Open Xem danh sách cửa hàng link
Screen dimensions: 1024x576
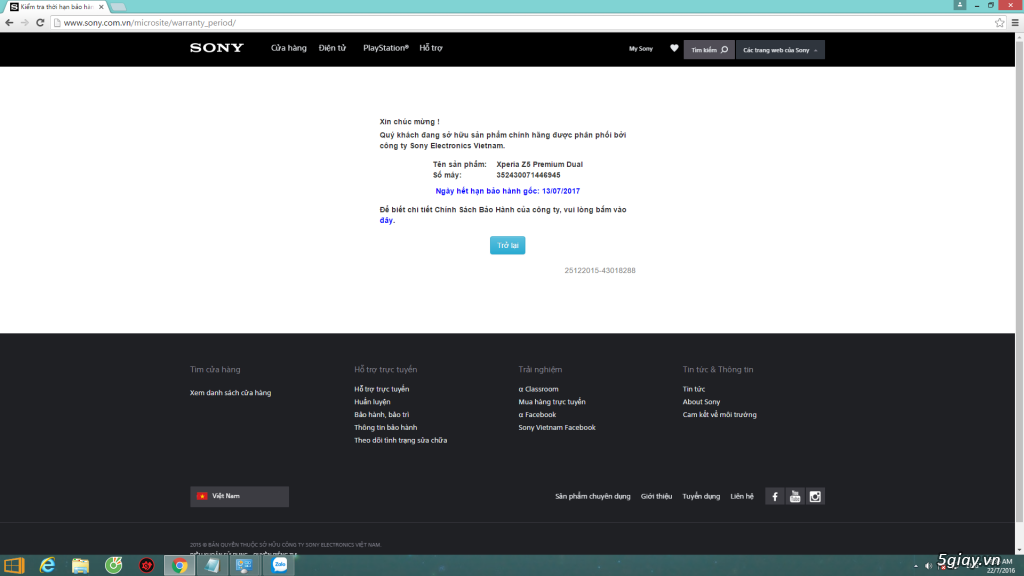(231, 393)
